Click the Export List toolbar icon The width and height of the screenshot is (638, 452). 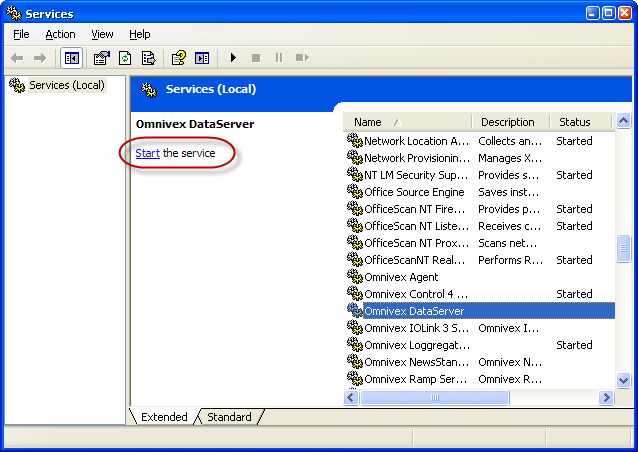coord(149,58)
